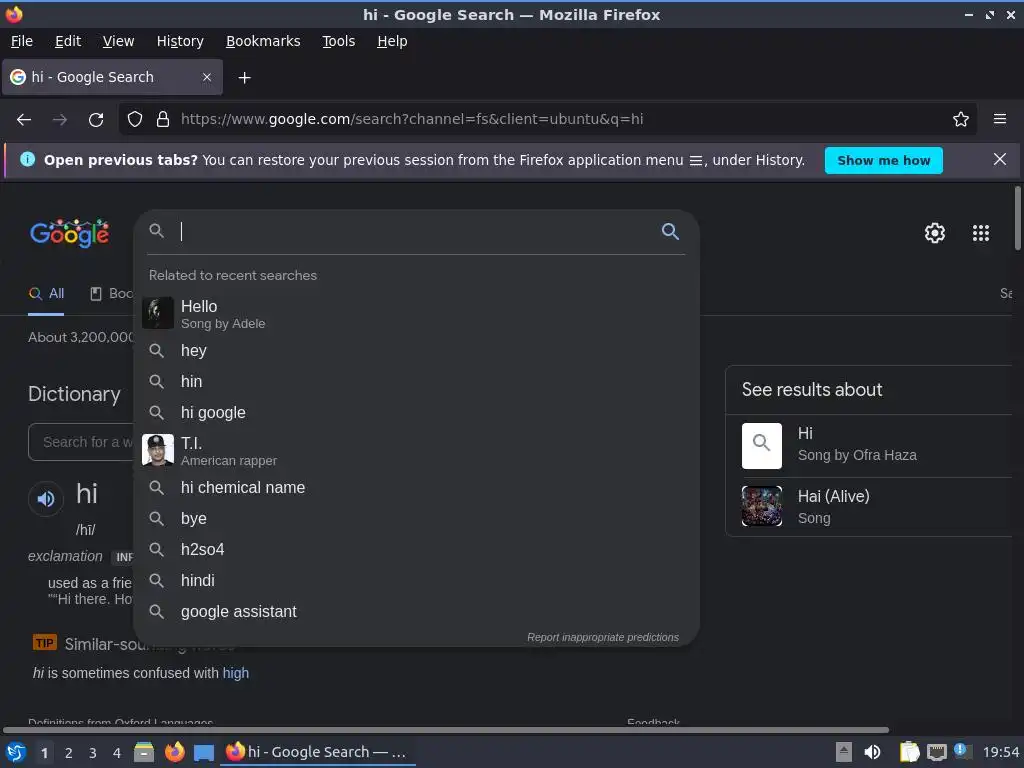
Task: Open the View menu
Action: coord(118,41)
